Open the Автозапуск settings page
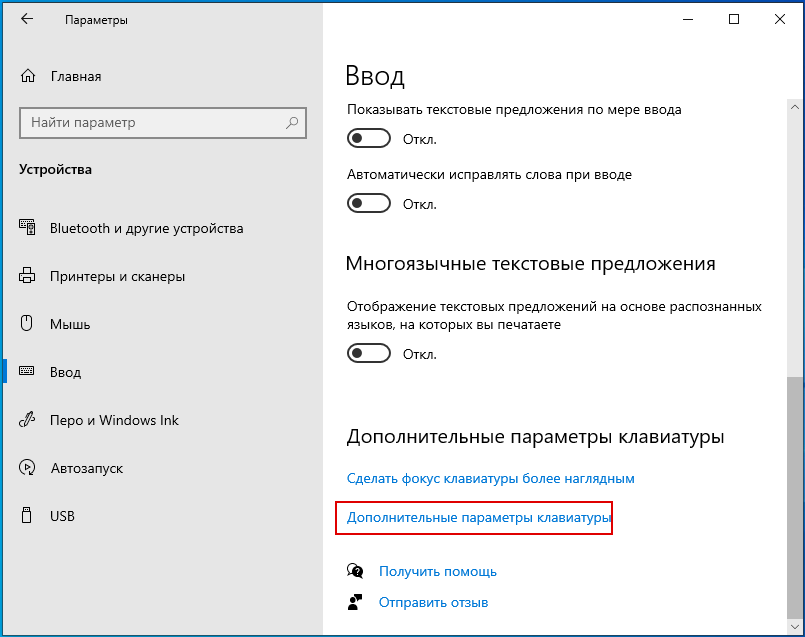The image size is (805, 637). [87, 468]
